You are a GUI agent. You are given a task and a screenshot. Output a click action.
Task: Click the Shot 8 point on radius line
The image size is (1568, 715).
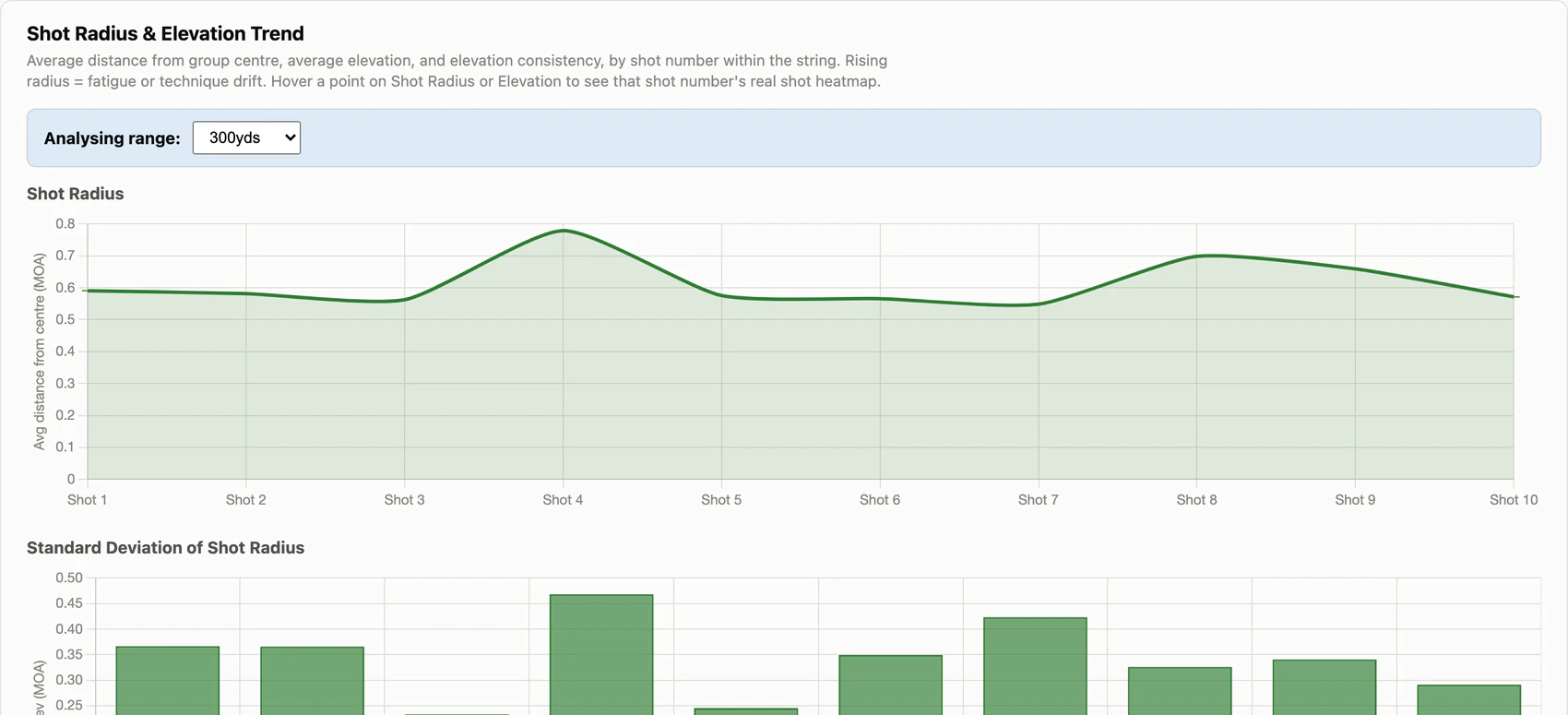click(1197, 256)
